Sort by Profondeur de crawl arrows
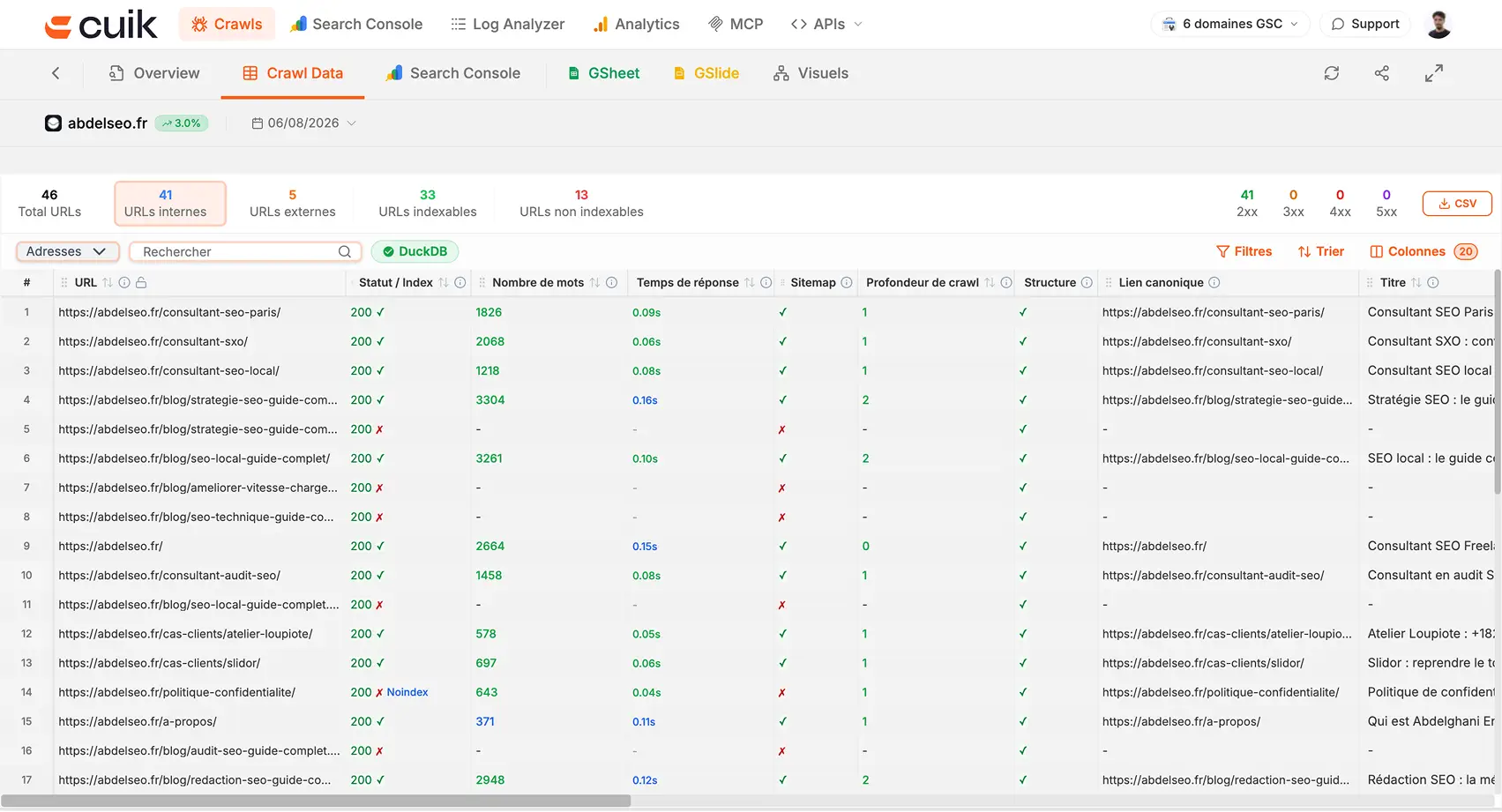 click(990, 282)
